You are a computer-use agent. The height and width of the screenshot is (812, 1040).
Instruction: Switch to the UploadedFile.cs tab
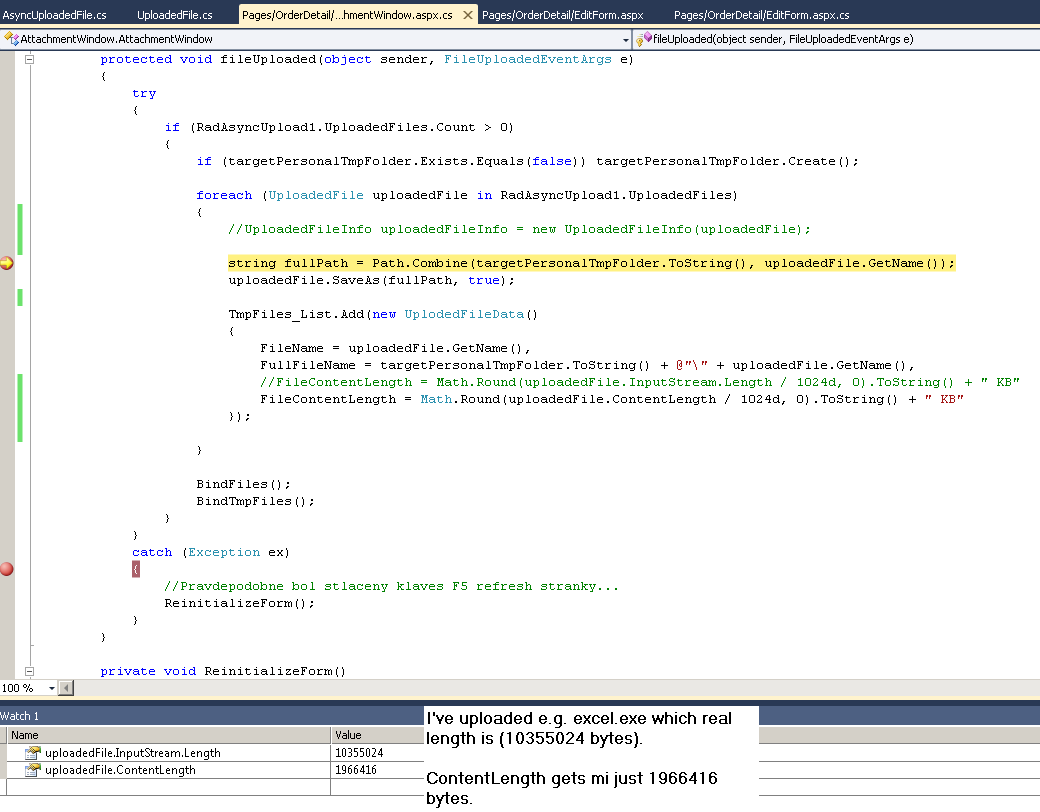[x=175, y=15]
